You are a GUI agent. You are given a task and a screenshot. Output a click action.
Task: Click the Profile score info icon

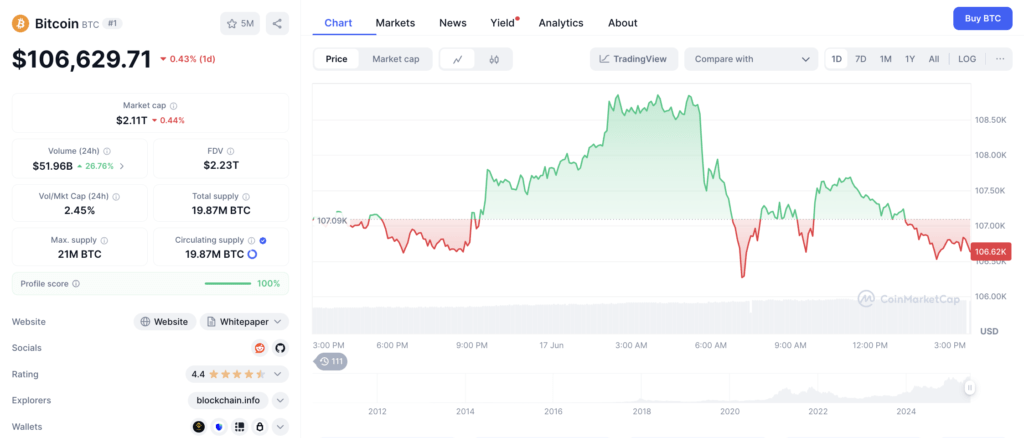click(x=76, y=284)
